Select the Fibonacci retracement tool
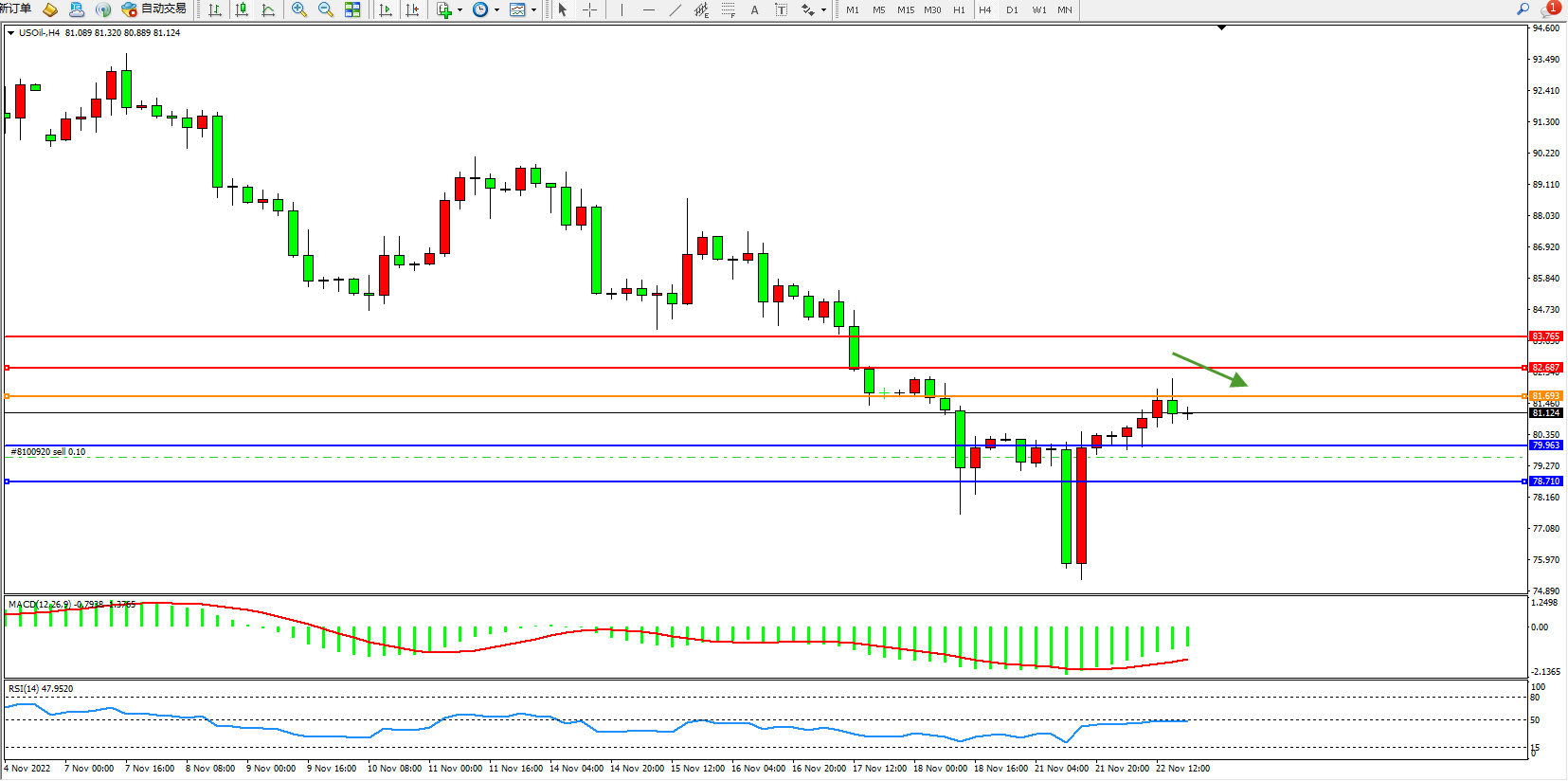 click(x=728, y=9)
